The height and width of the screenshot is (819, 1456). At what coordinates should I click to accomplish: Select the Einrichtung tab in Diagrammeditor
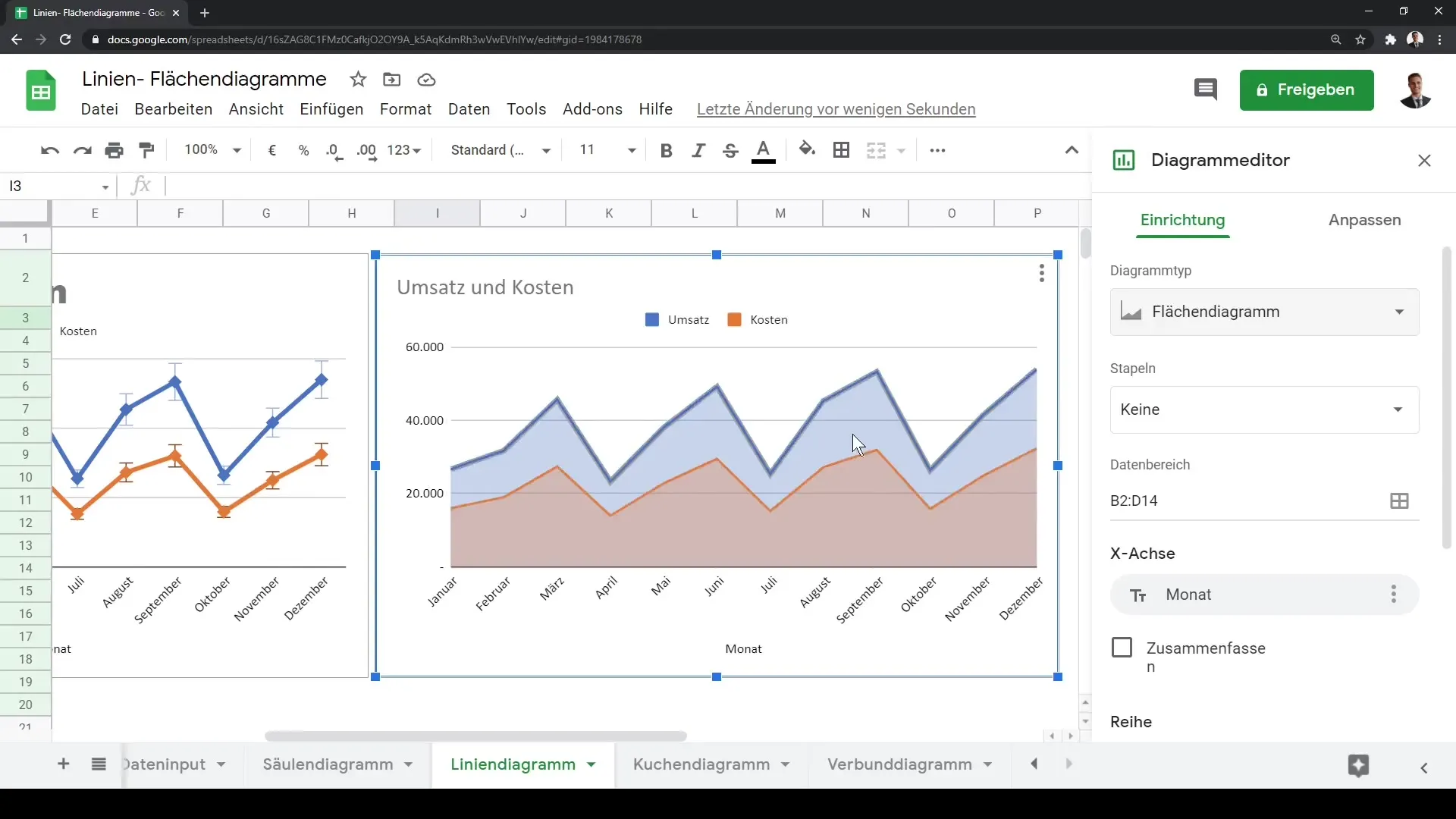pyautogui.click(x=1182, y=220)
